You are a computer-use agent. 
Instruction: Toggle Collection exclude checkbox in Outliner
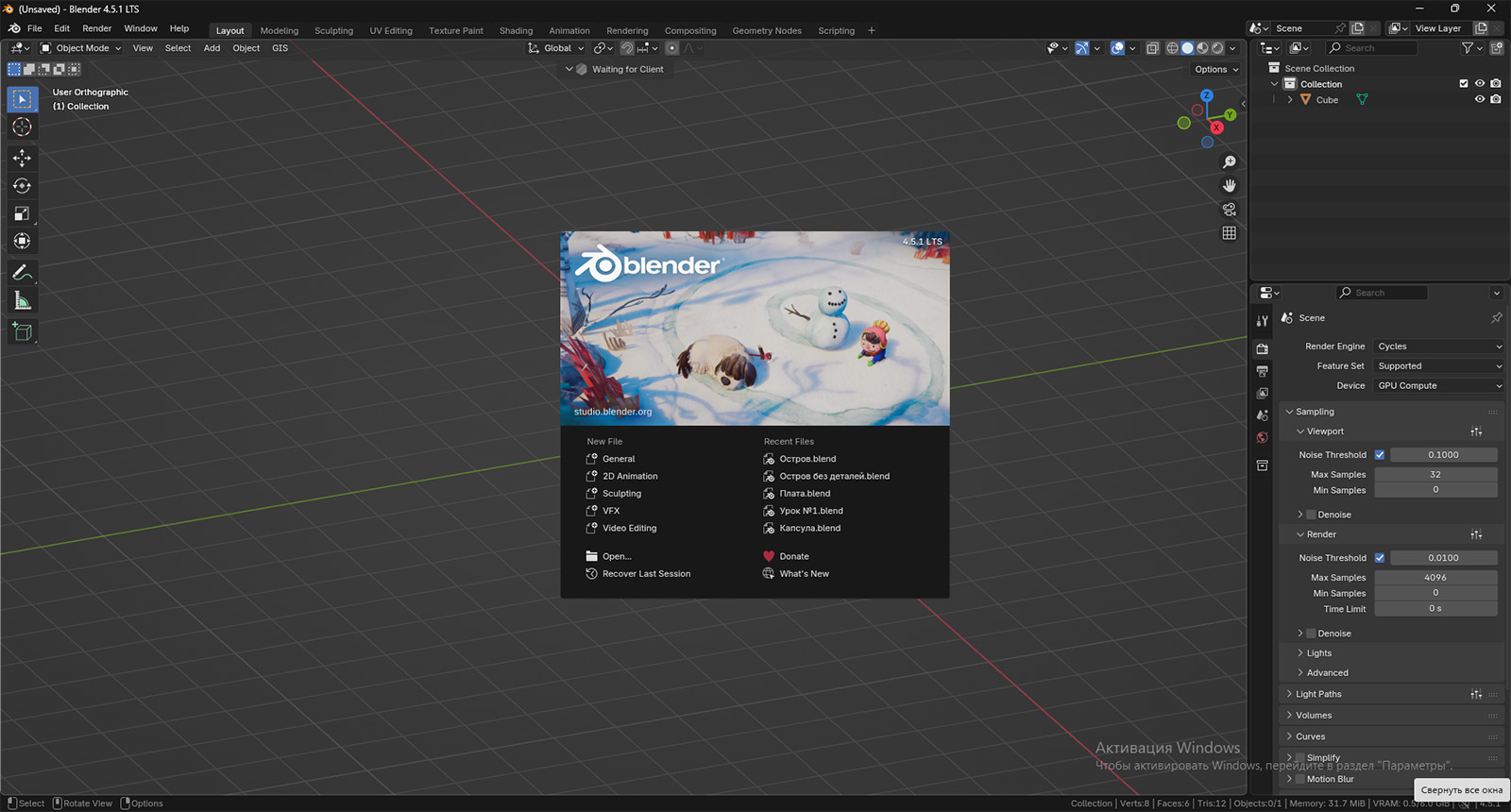click(x=1464, y=84)
